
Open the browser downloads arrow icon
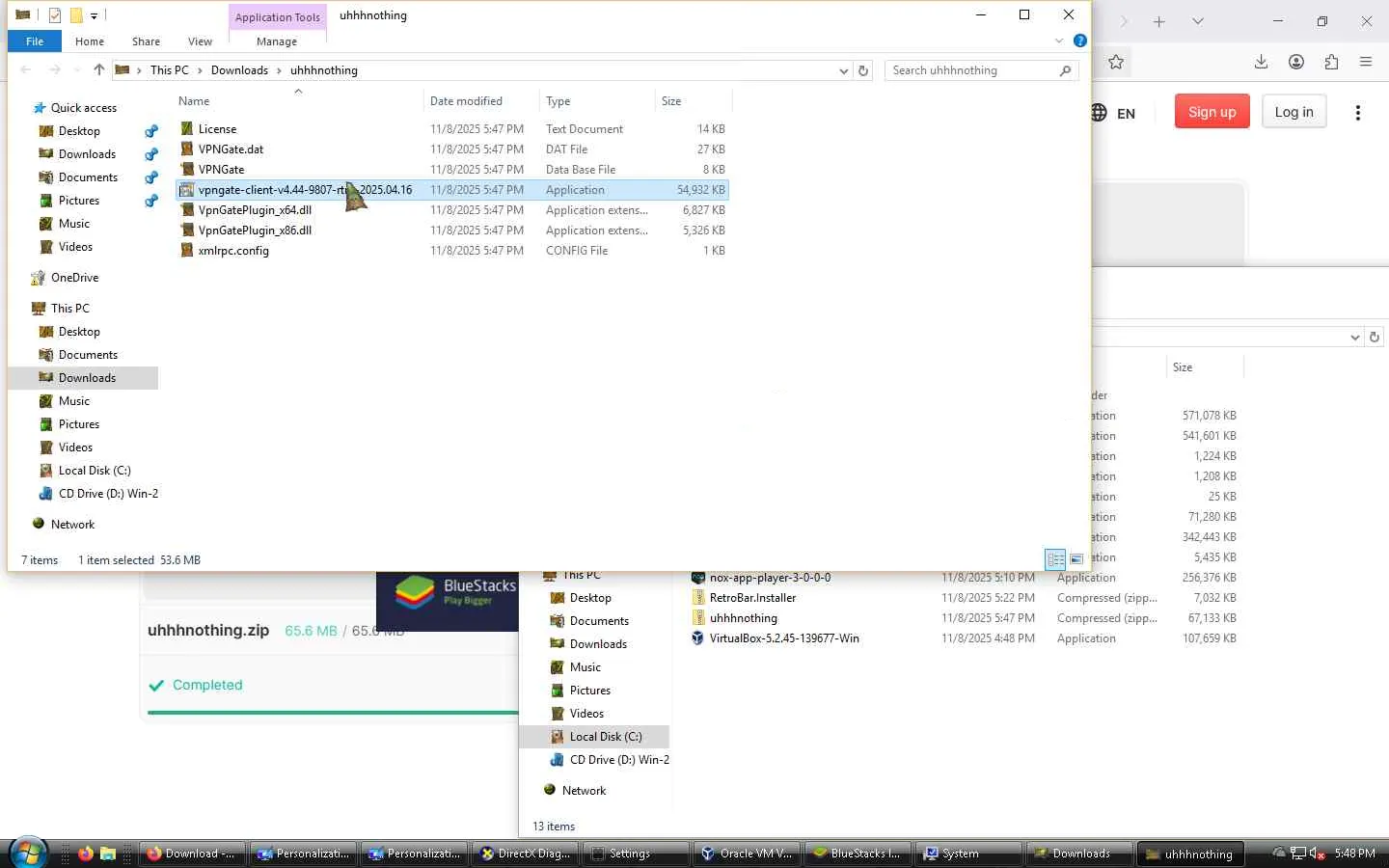point(1261,62)
